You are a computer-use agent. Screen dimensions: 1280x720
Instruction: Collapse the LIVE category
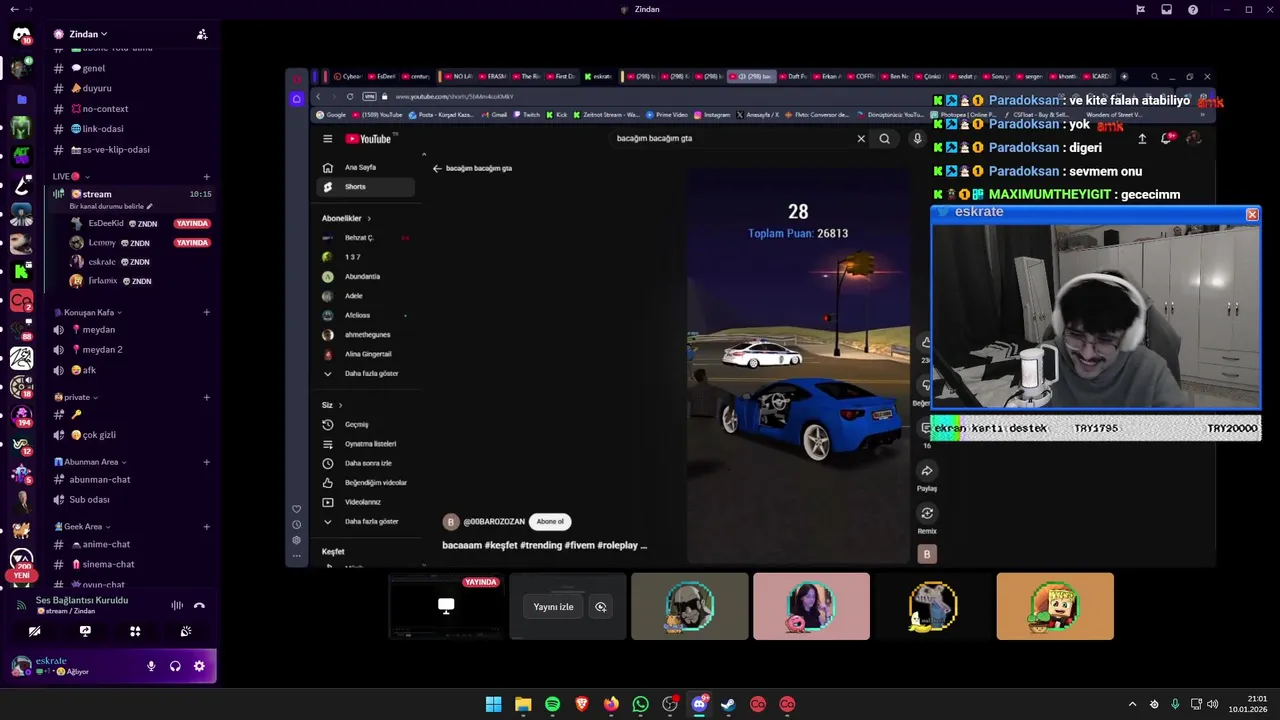pos(71,177)
